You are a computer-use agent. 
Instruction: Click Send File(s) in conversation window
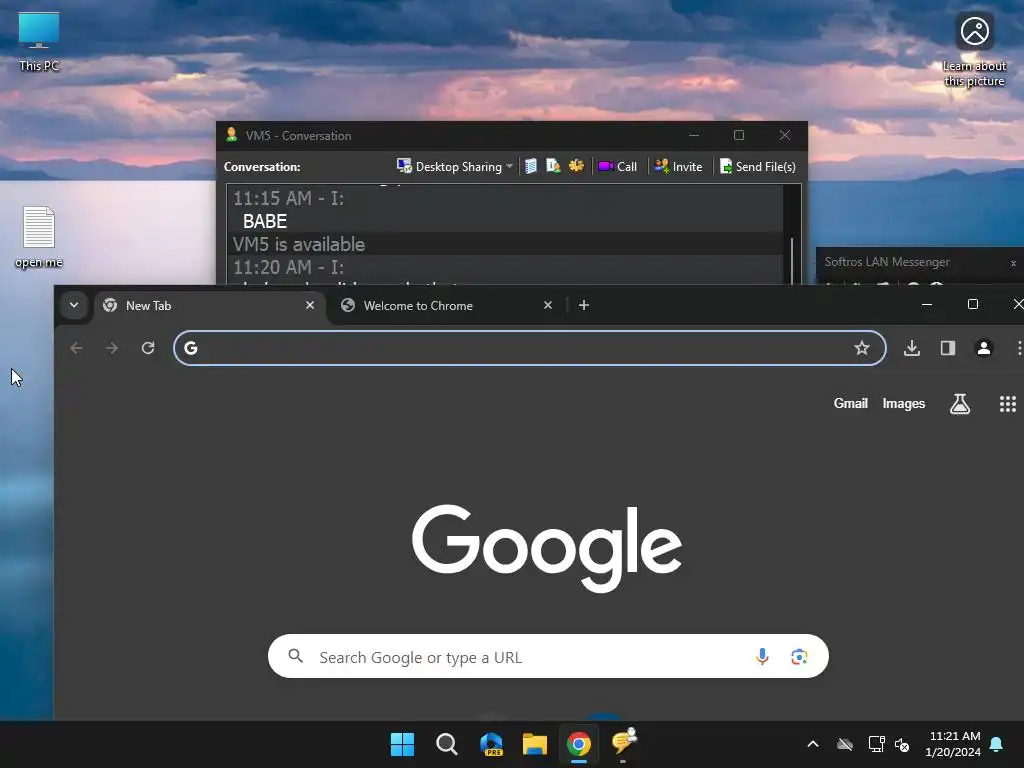click(758, 167)
